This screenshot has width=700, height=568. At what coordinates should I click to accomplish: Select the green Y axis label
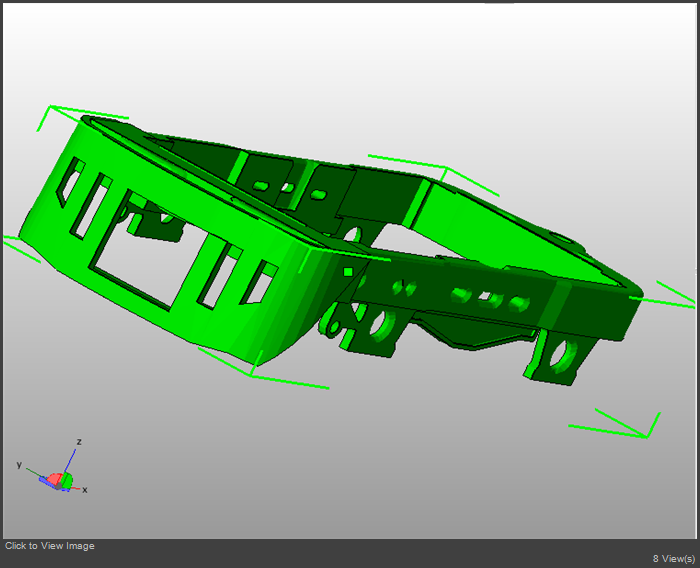[19, 465]
